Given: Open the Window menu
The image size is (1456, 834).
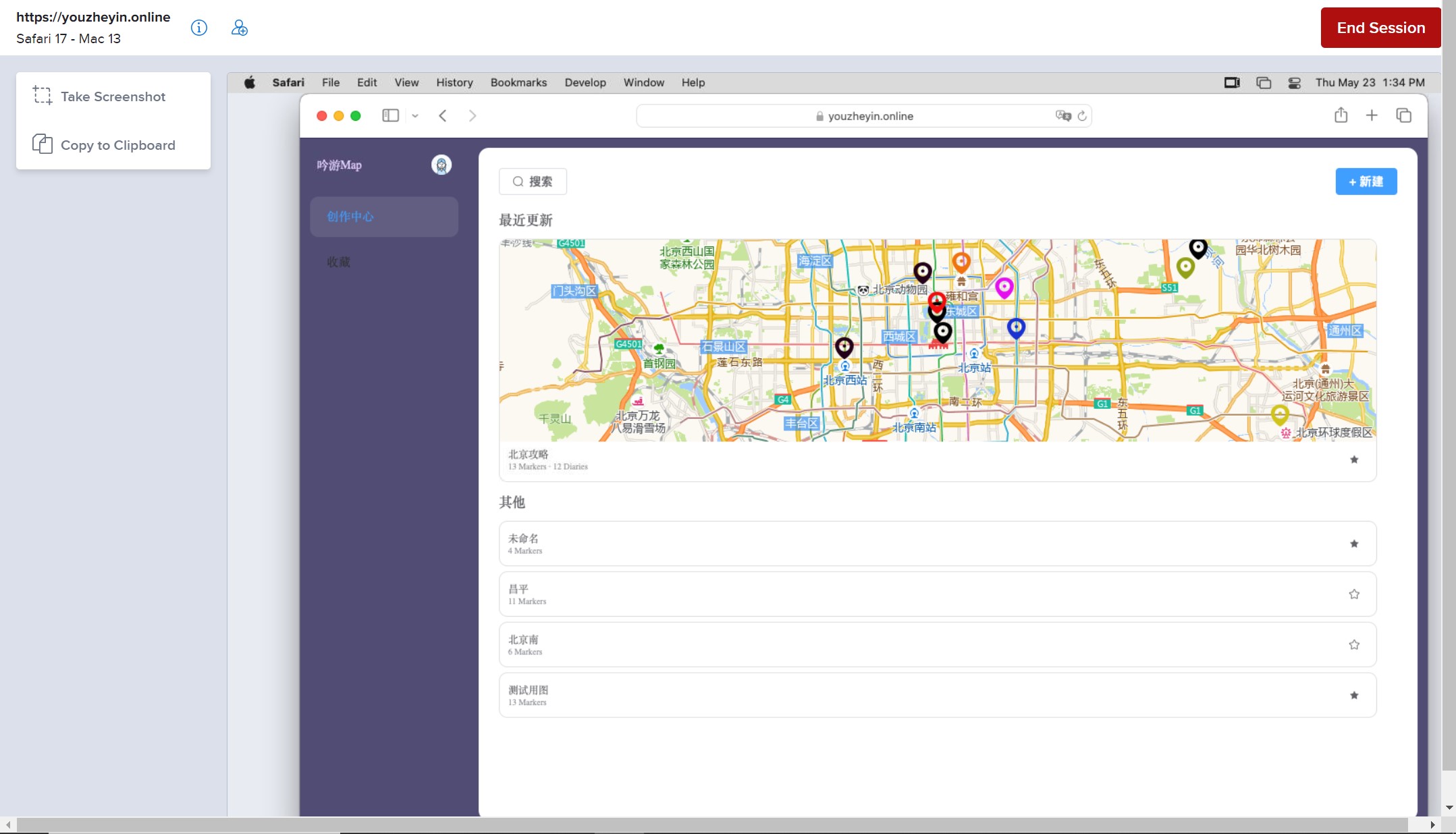Looking at the screenshot, I should [x=644, y=82].
